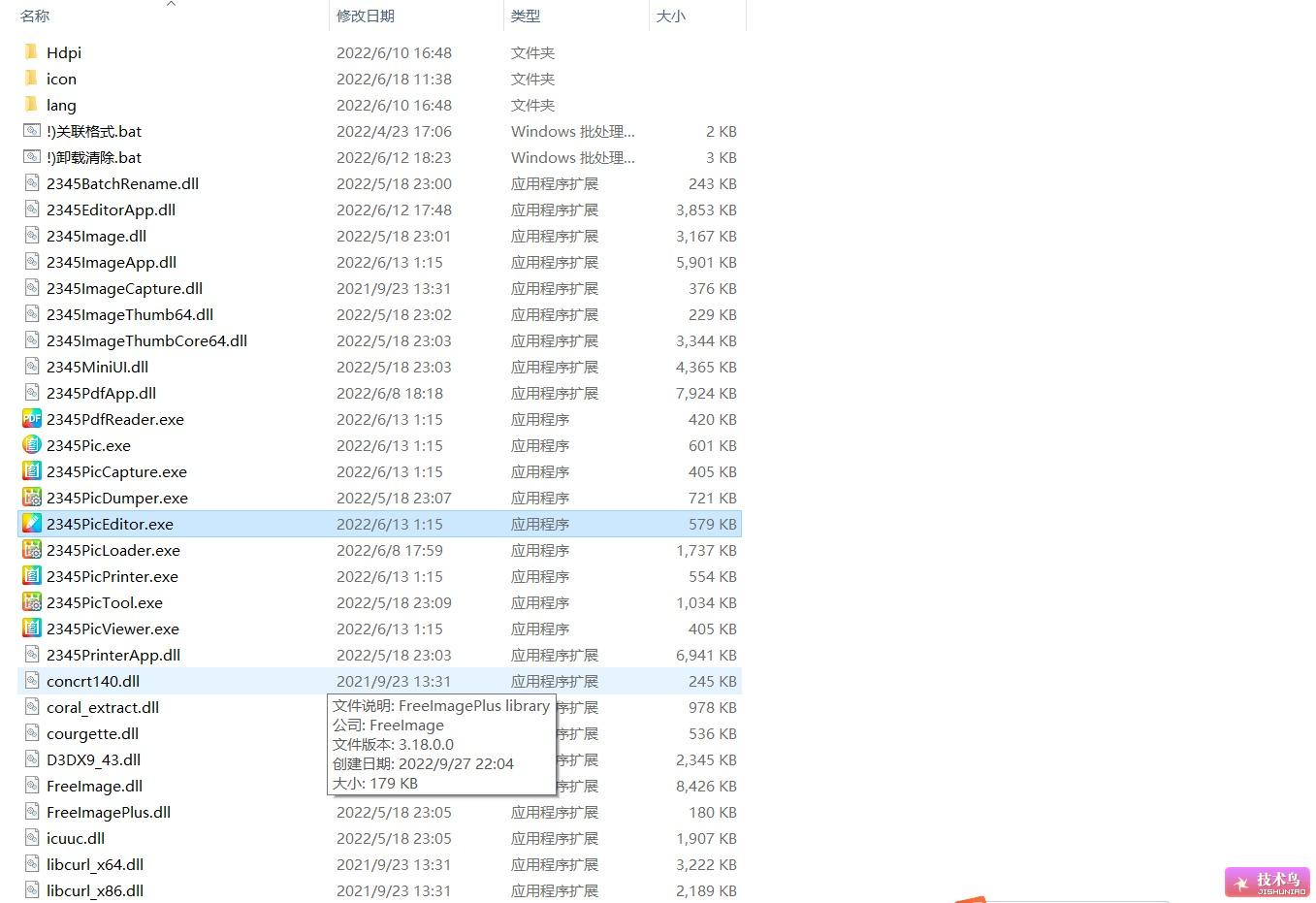Select file name 2345ImageThumbCore64.dll
This screenshot has width=1316, height=903.
(146, 340)
